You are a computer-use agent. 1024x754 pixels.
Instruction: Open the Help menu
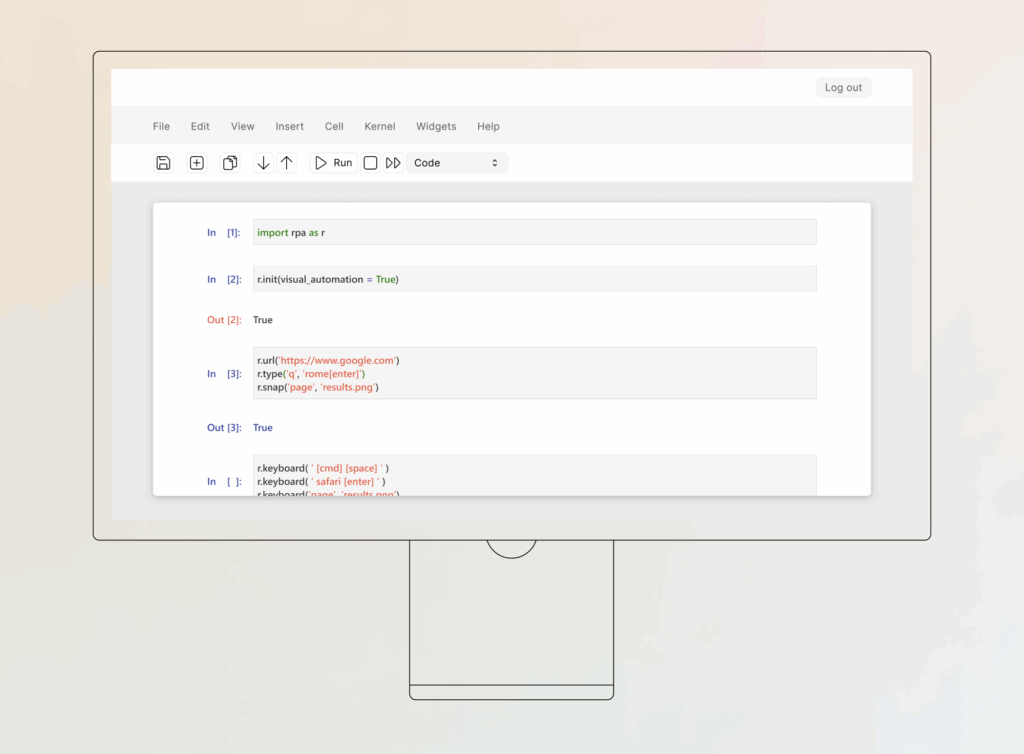tap(488, 126)
